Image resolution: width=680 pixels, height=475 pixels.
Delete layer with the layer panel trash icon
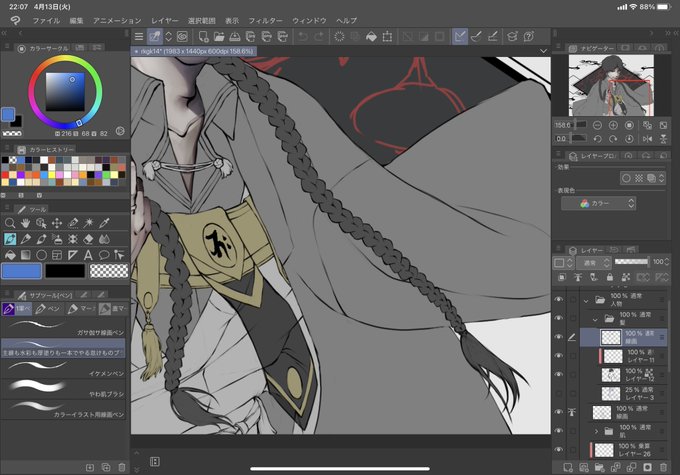663,467
